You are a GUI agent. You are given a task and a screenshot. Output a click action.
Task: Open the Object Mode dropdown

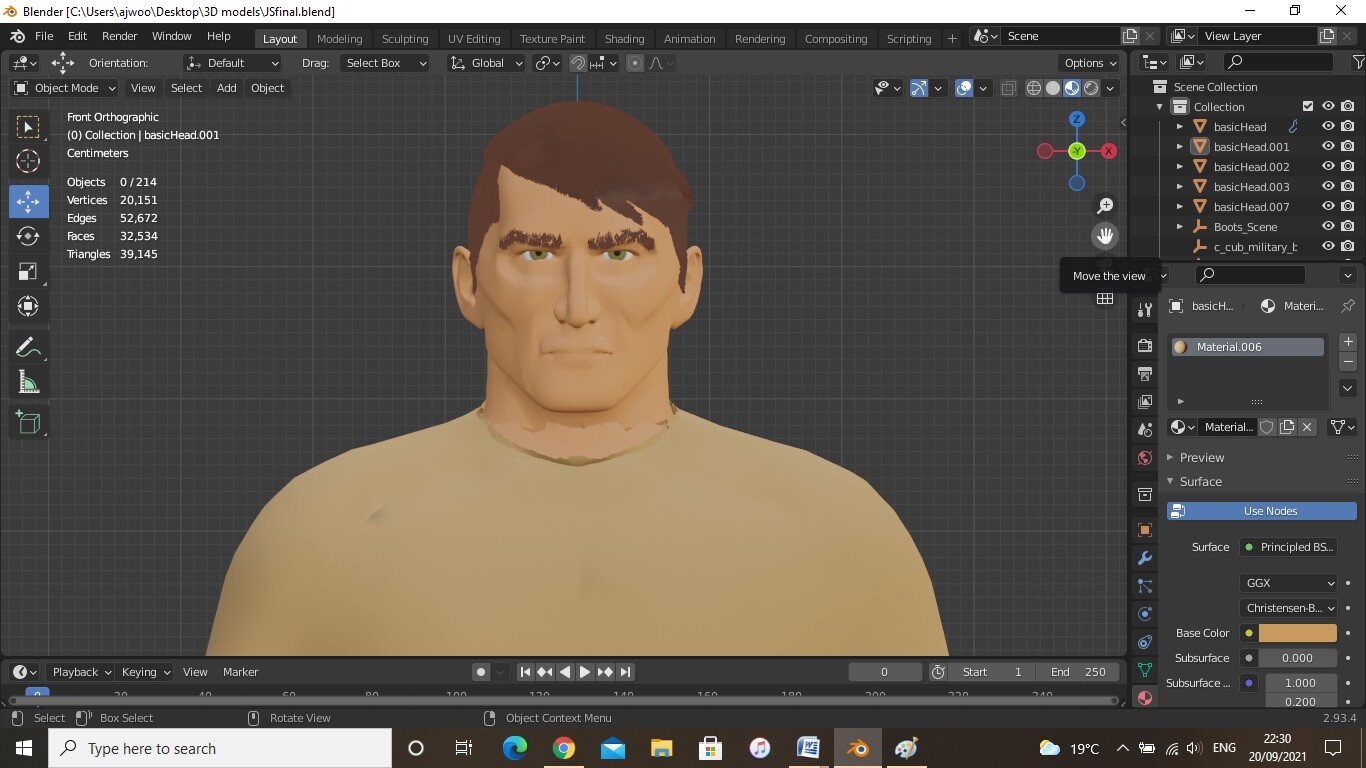click(x=65, y=88)
